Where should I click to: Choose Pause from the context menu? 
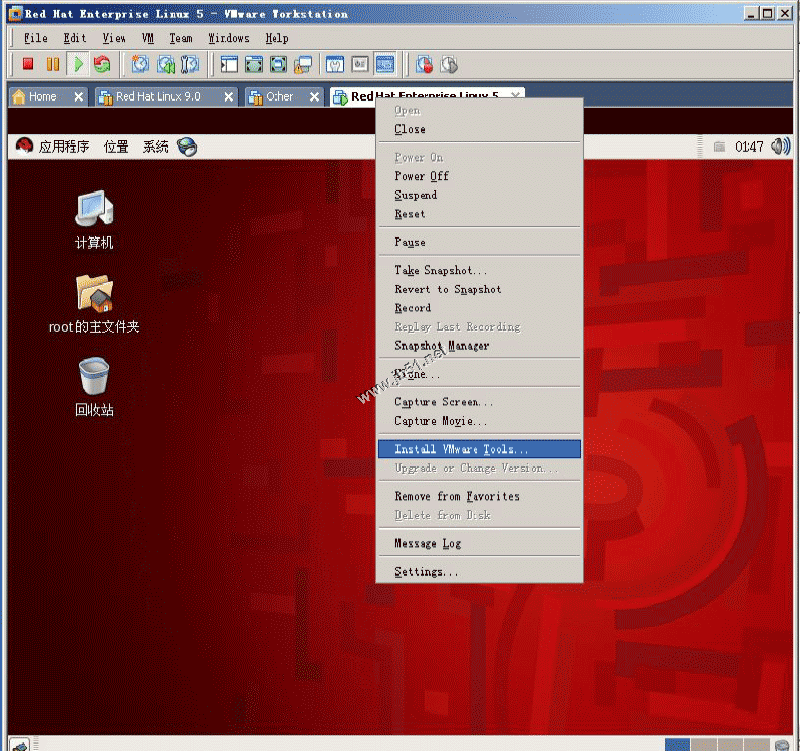479,242
